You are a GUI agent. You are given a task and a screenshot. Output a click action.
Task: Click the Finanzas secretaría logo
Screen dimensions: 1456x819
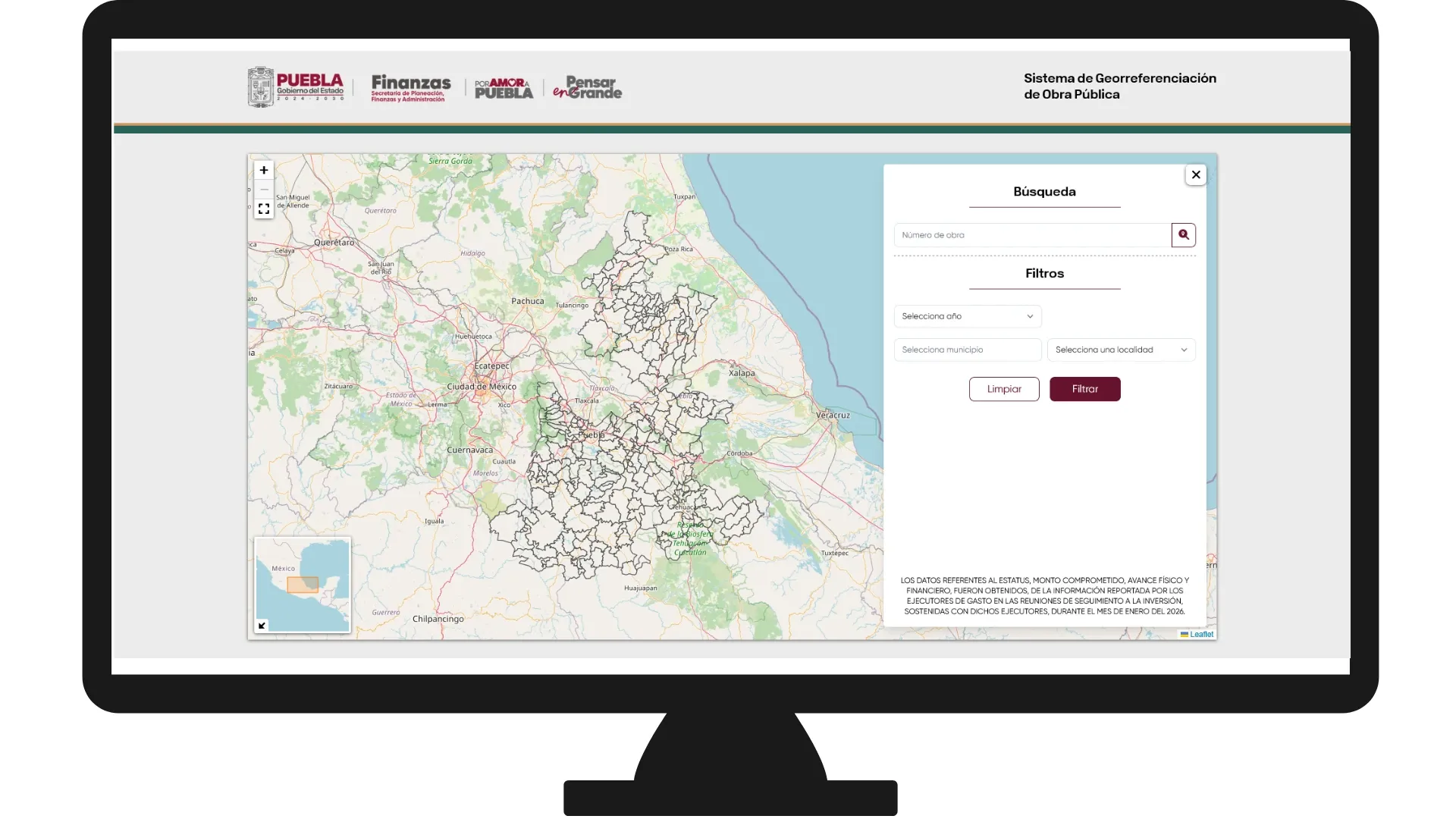pyautogui.click(x=410, y=88)
